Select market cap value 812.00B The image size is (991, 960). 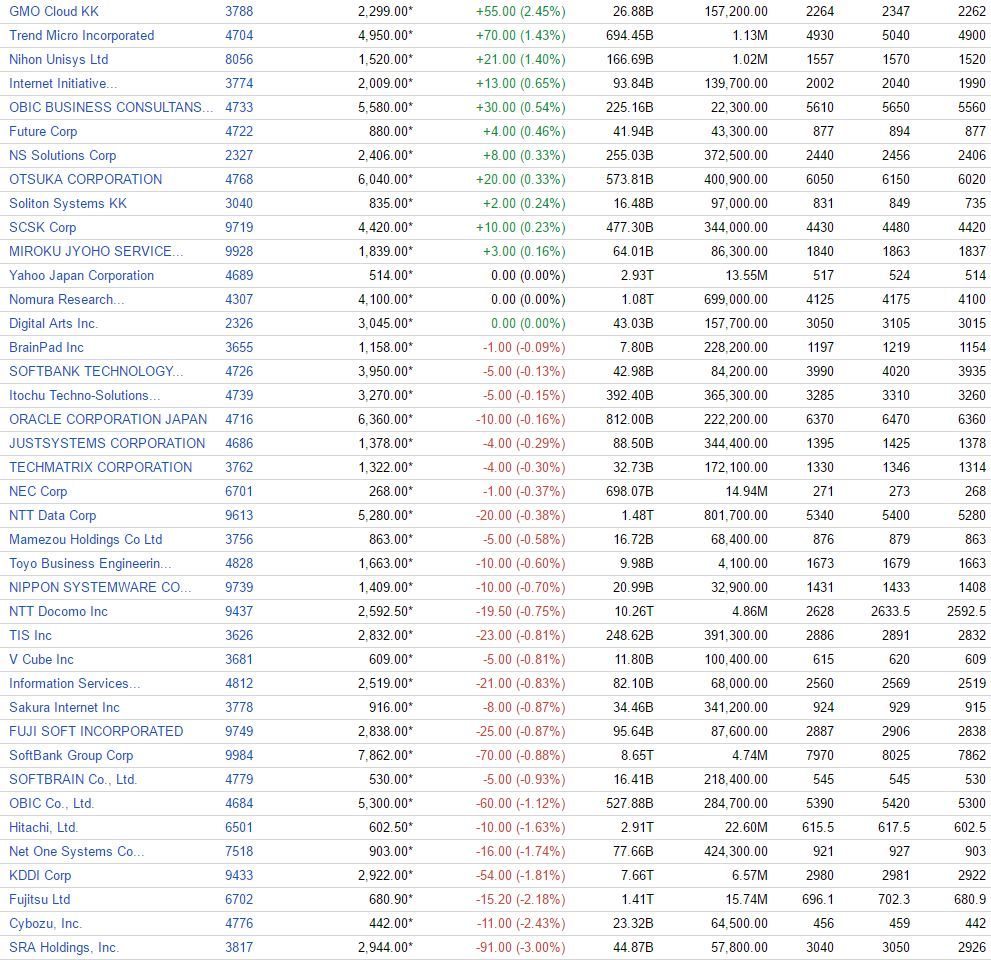(629, 420)
